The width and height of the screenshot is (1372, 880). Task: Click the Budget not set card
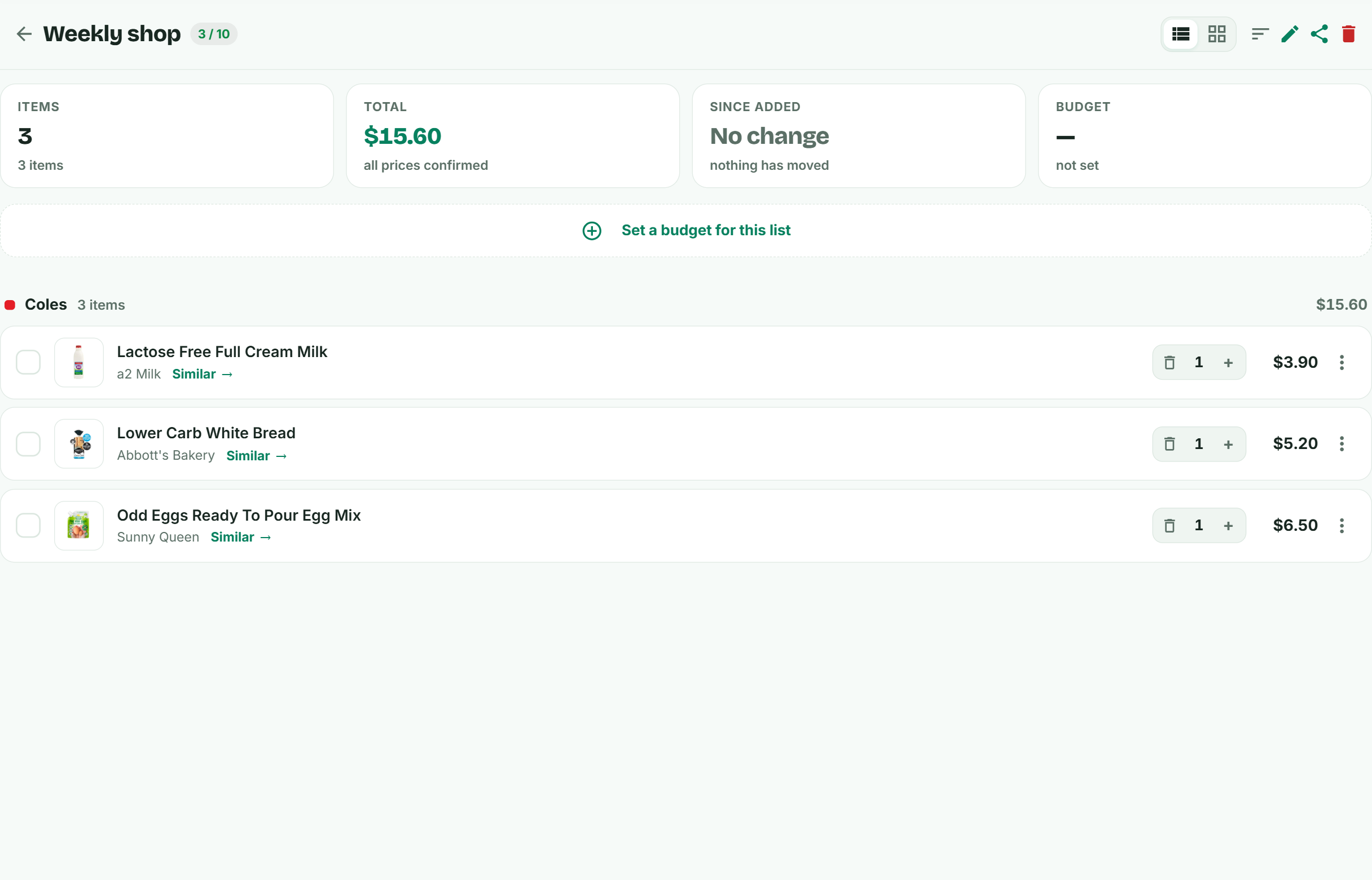pyautogui.click(x=1204, y=136)
